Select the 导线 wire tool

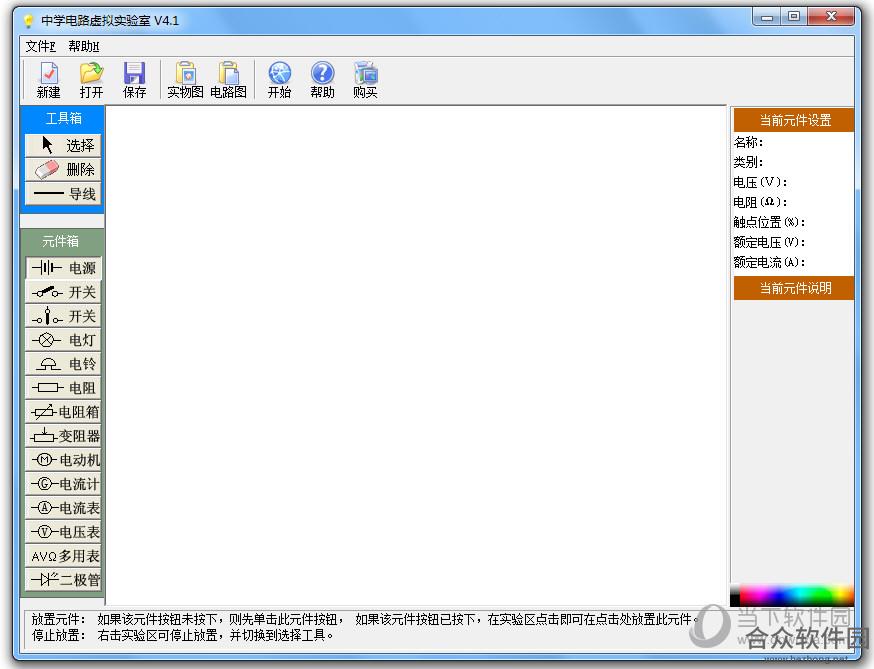pyautogui.click(x=64, y=194)
